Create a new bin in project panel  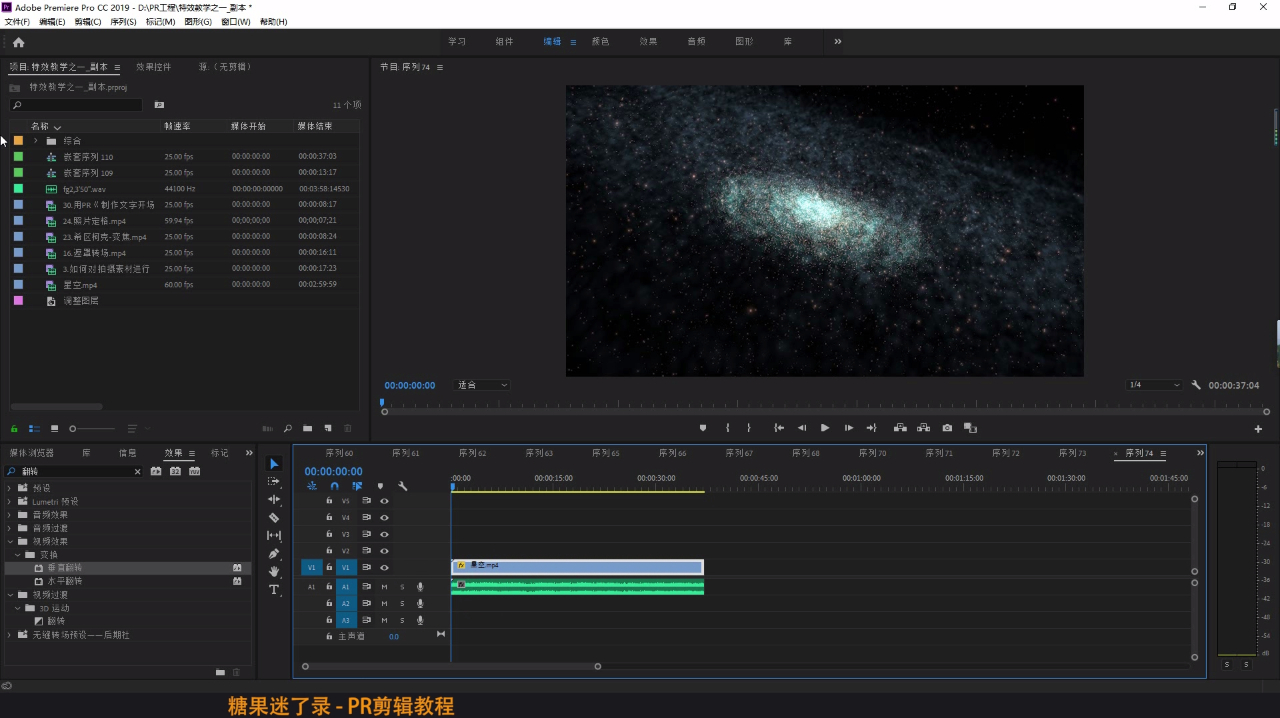[308, 429]
